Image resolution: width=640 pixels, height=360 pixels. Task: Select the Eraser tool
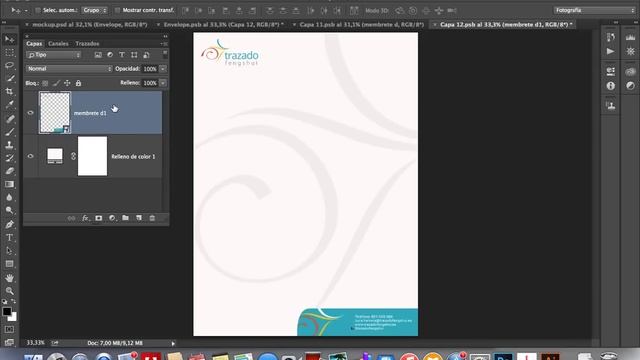(x=9, y=171)
